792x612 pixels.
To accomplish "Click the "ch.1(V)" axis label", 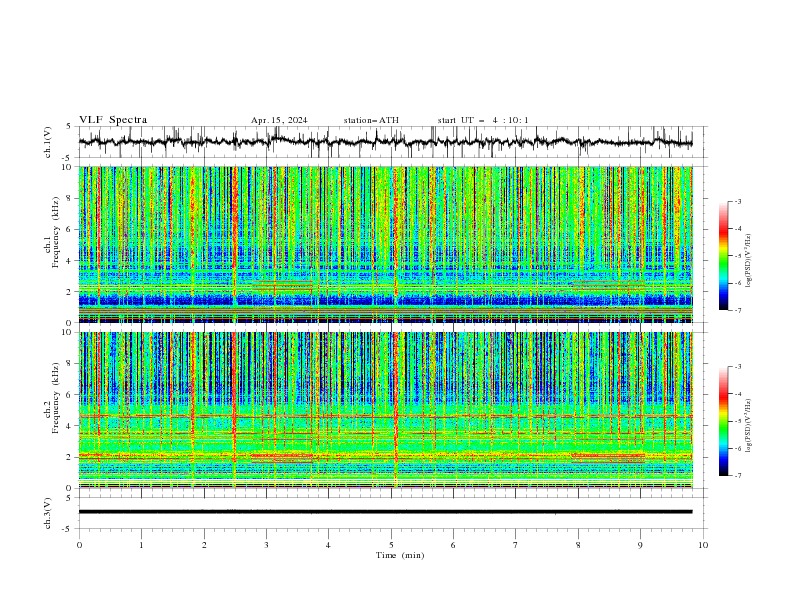I will pos(48,142).
